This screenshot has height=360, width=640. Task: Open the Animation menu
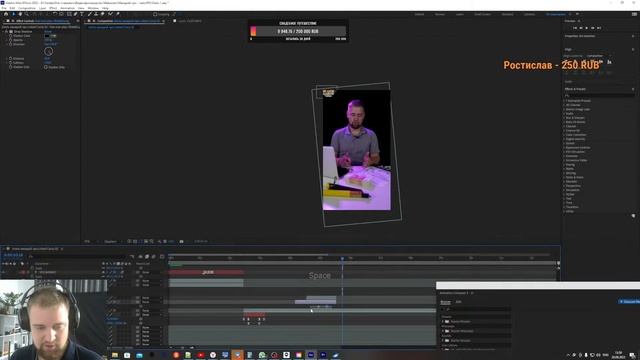coord(67,8)
